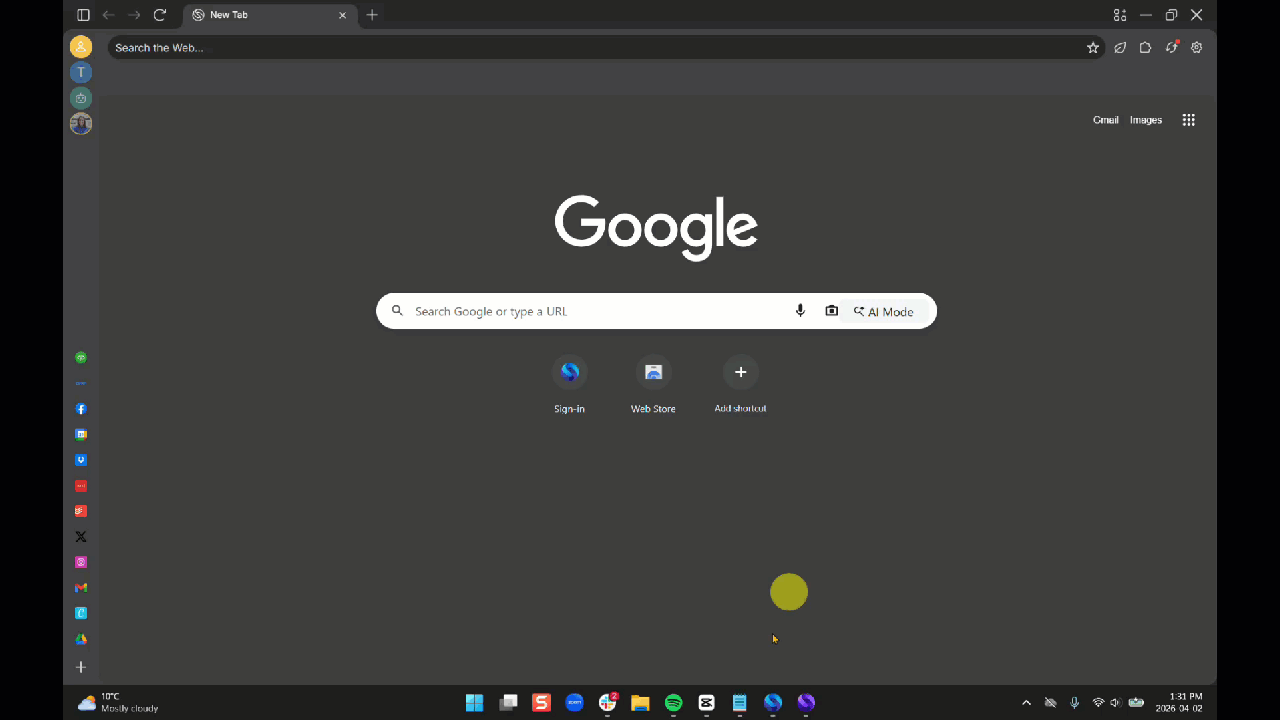Image resolution: width=1280 pixels, height=720 pixels.
Task: Open the Google apps grid
Action: (x=1189, y=120)
